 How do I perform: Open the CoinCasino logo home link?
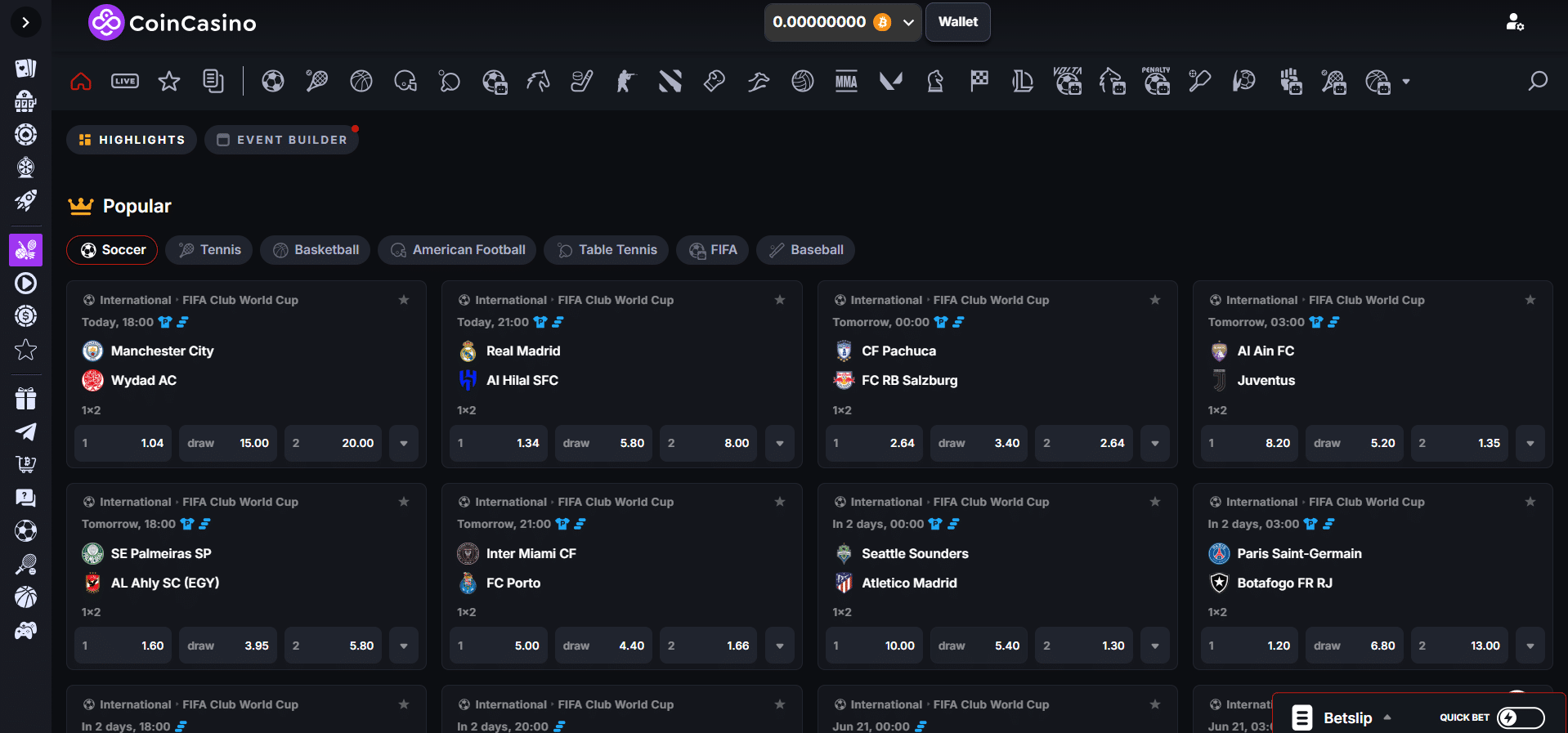click(x=172, y=23)
